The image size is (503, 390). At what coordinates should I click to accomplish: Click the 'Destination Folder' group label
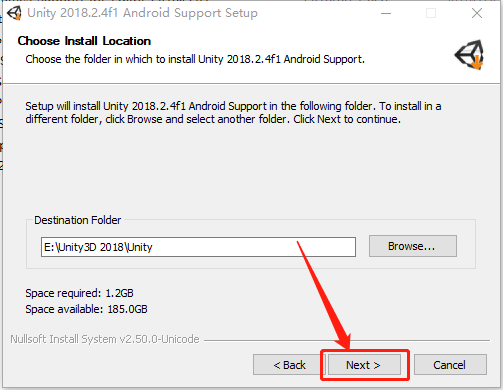[77, 220]
